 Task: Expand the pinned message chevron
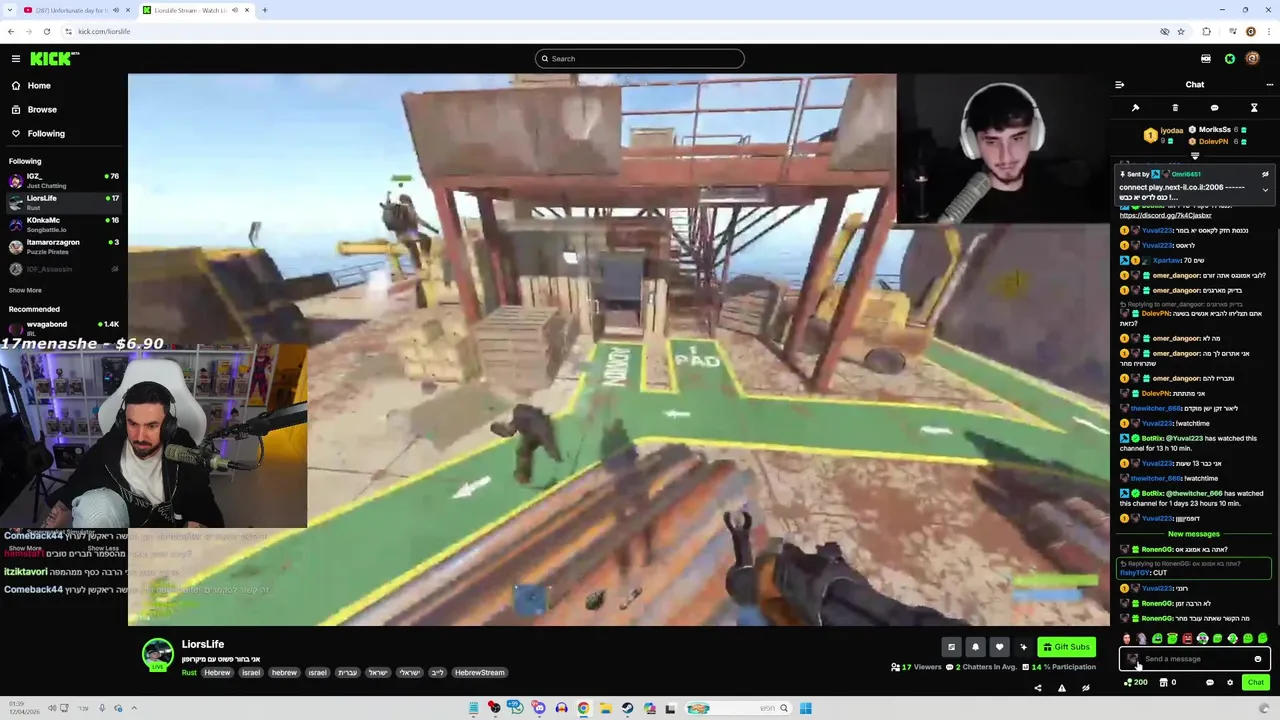click(x=1265, y=190)
